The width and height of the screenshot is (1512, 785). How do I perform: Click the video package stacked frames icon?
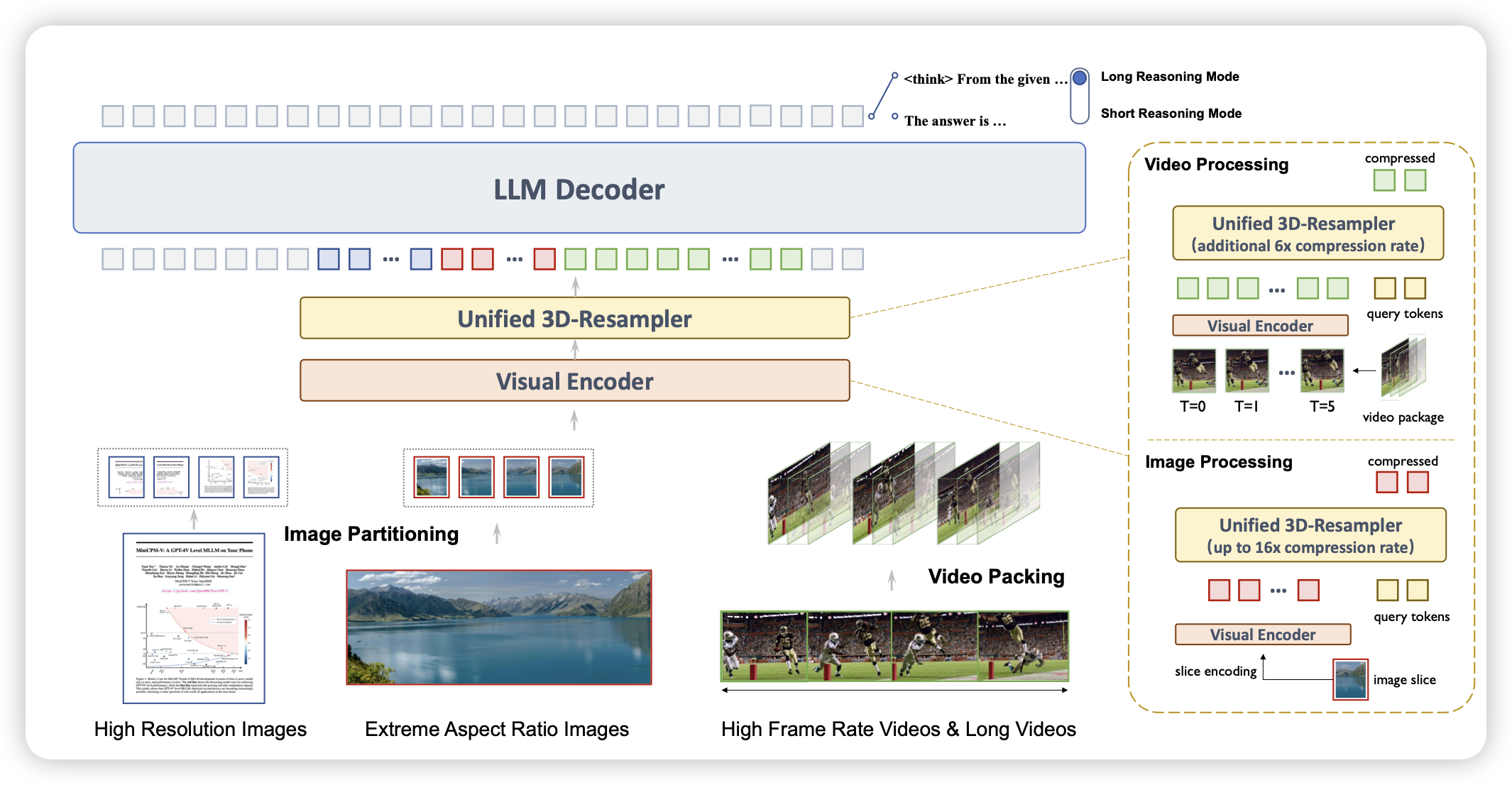(x=1403, y=368)
